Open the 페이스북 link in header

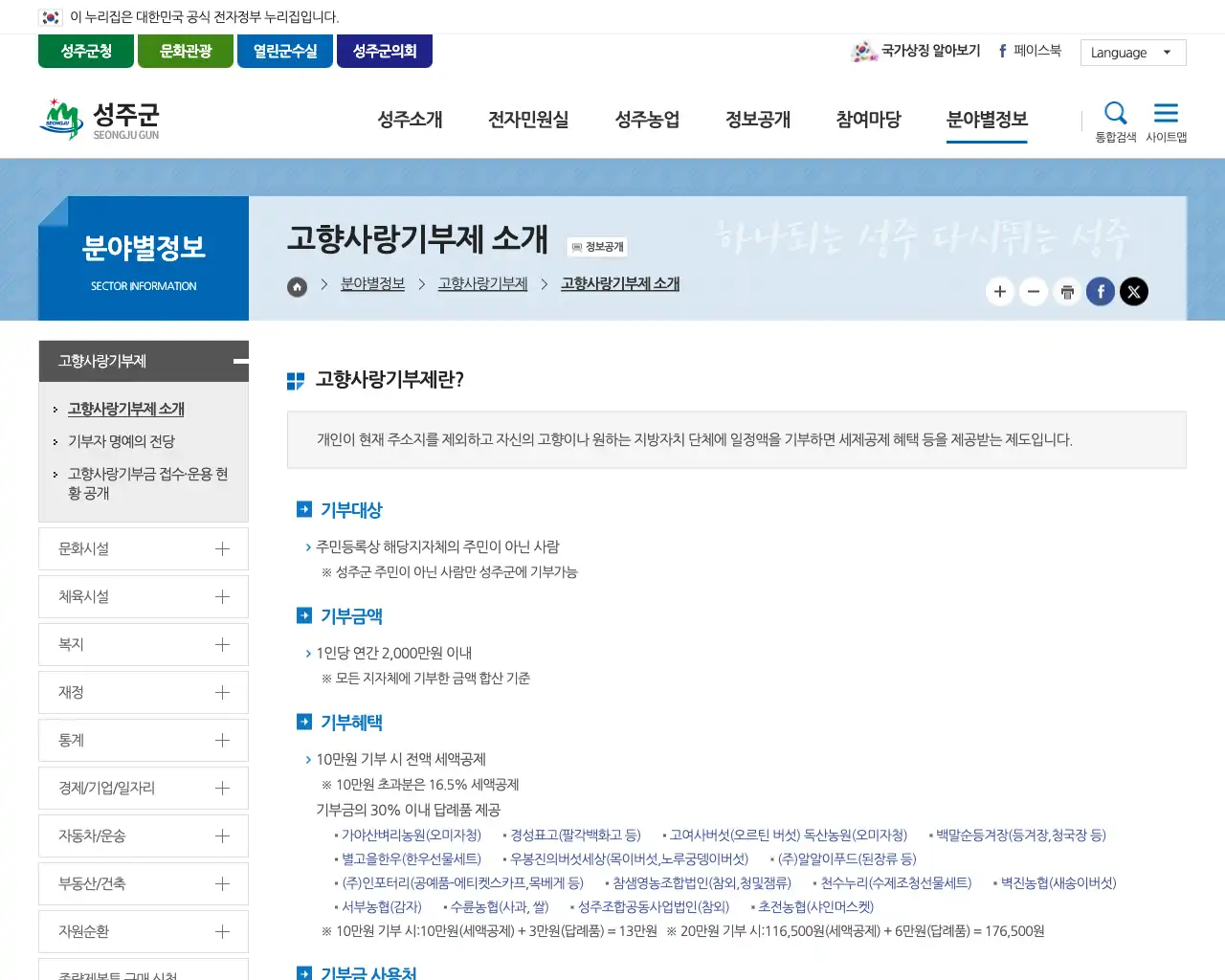[1030, 51]
